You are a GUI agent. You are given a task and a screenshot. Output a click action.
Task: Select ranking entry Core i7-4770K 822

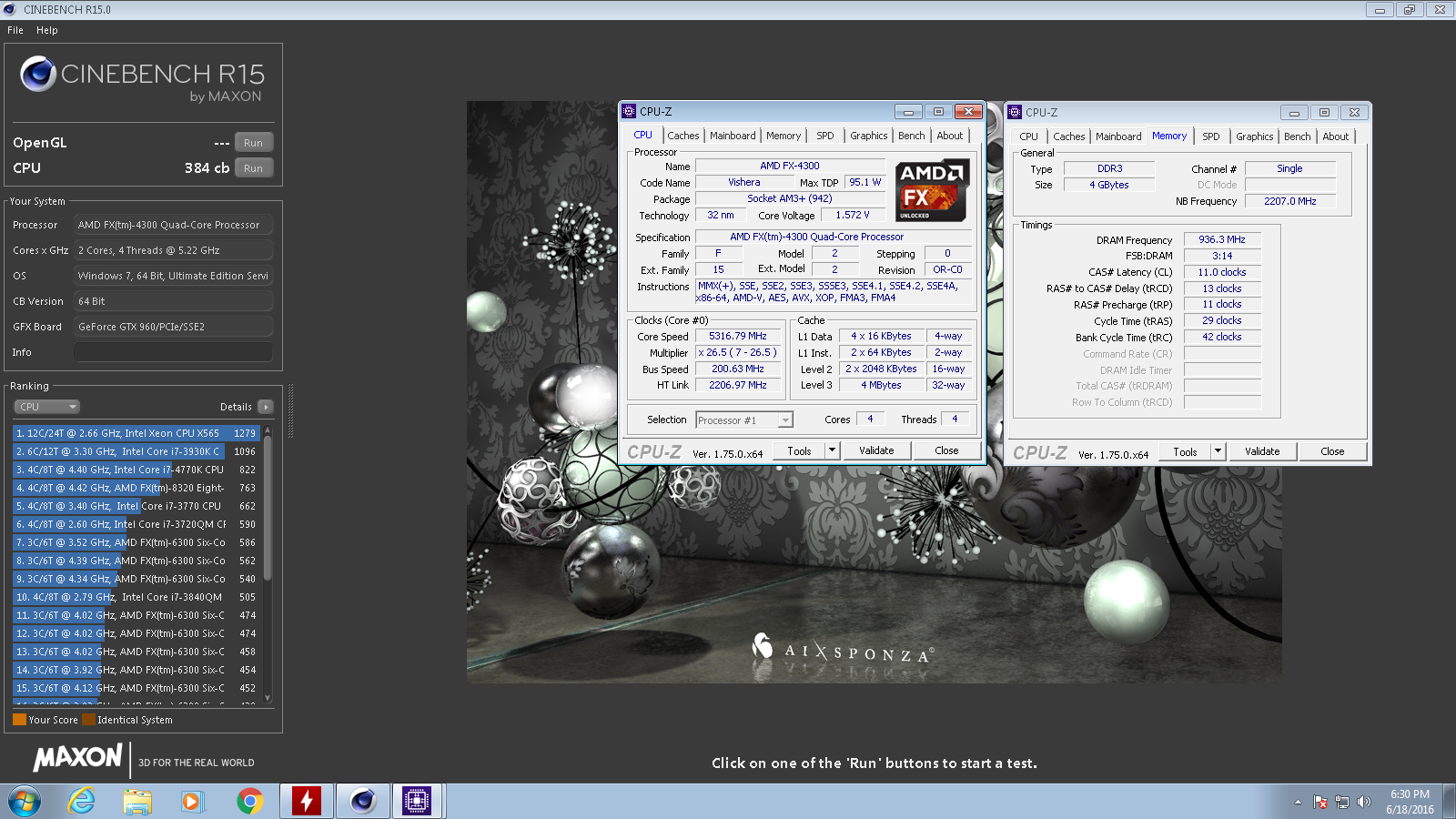[x=136, y=470]
